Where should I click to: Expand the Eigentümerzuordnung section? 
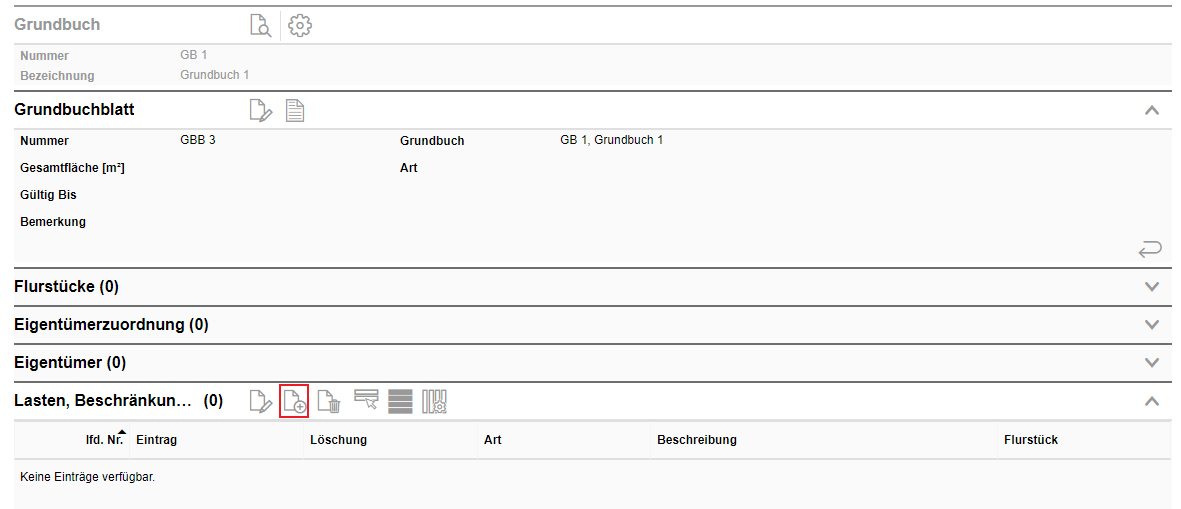point(1152,325)
